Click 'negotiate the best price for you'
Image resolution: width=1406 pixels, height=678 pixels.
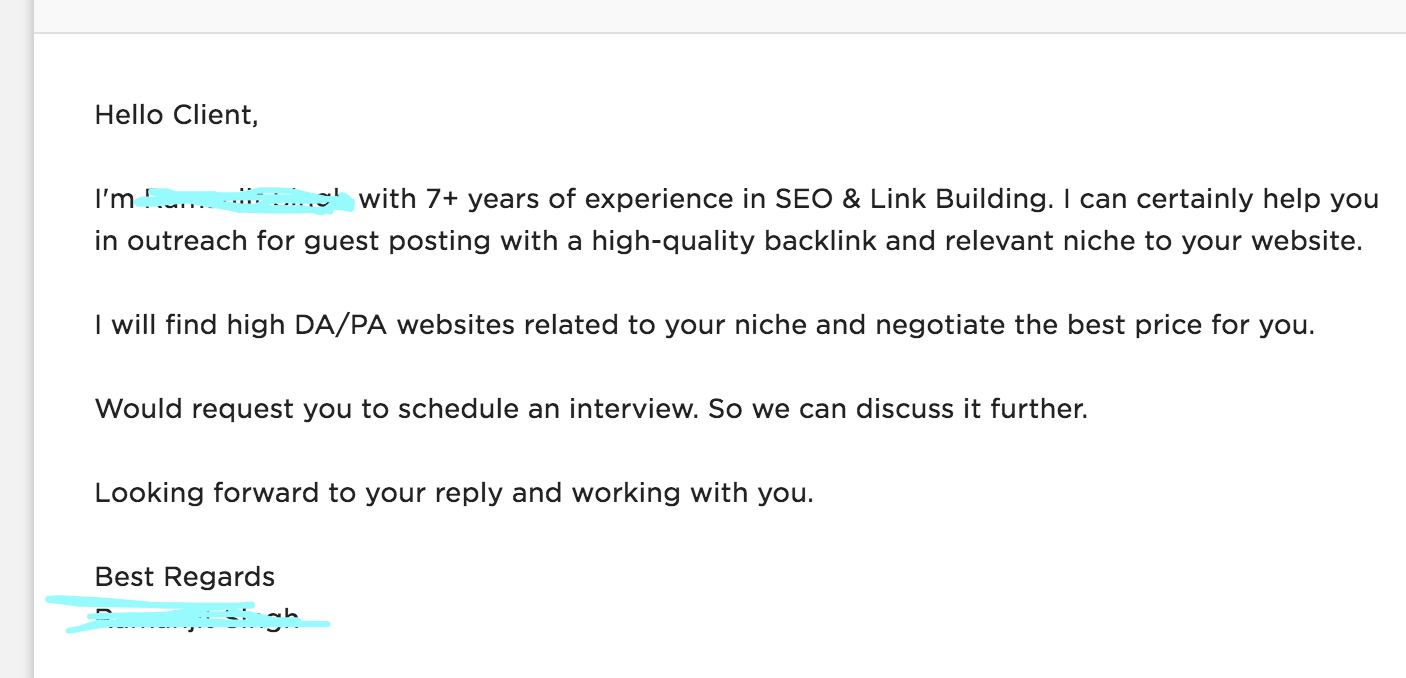click(1090, 325)
